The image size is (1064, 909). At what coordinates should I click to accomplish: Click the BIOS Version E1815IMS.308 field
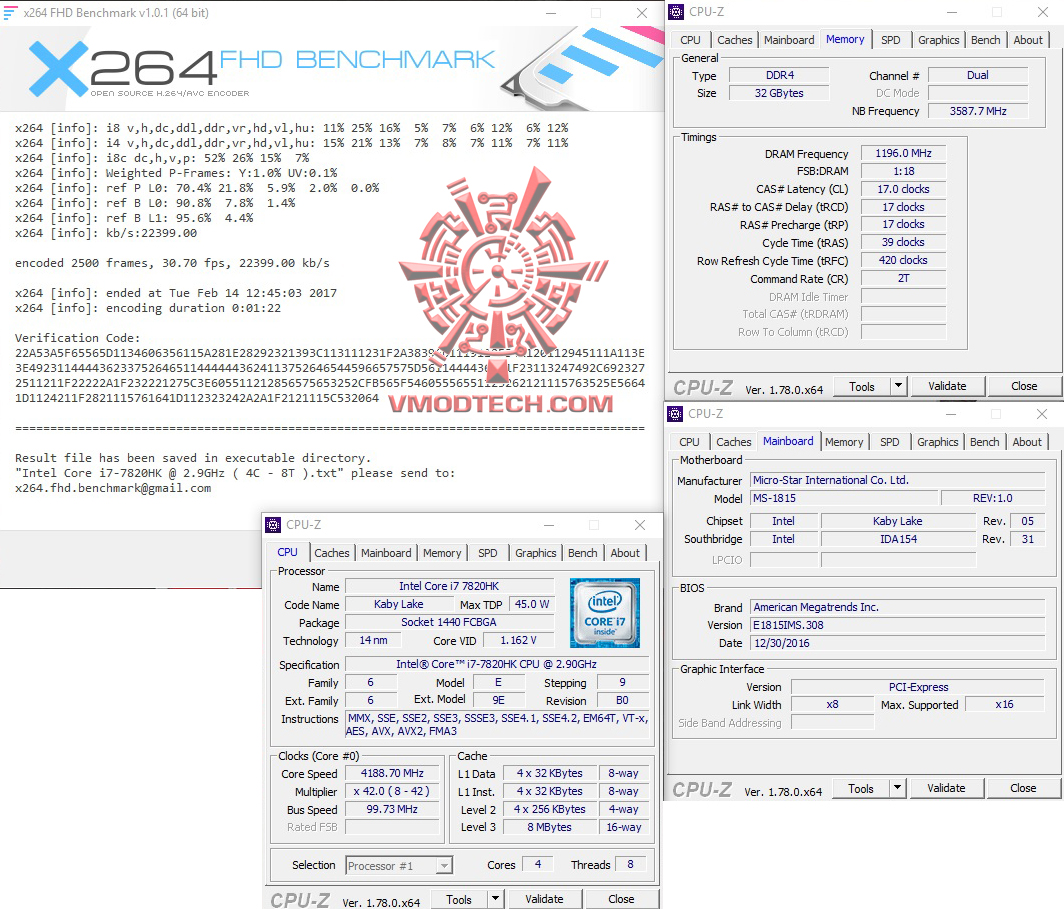898,625
